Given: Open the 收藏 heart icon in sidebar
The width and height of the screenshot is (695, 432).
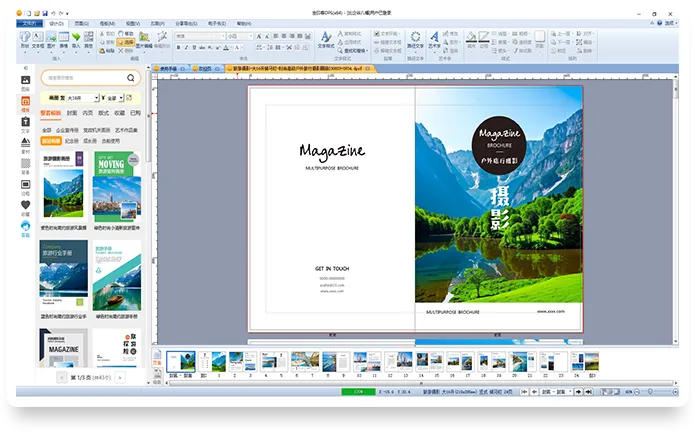Looking at the screenshot, I should (x=25, y=203).
